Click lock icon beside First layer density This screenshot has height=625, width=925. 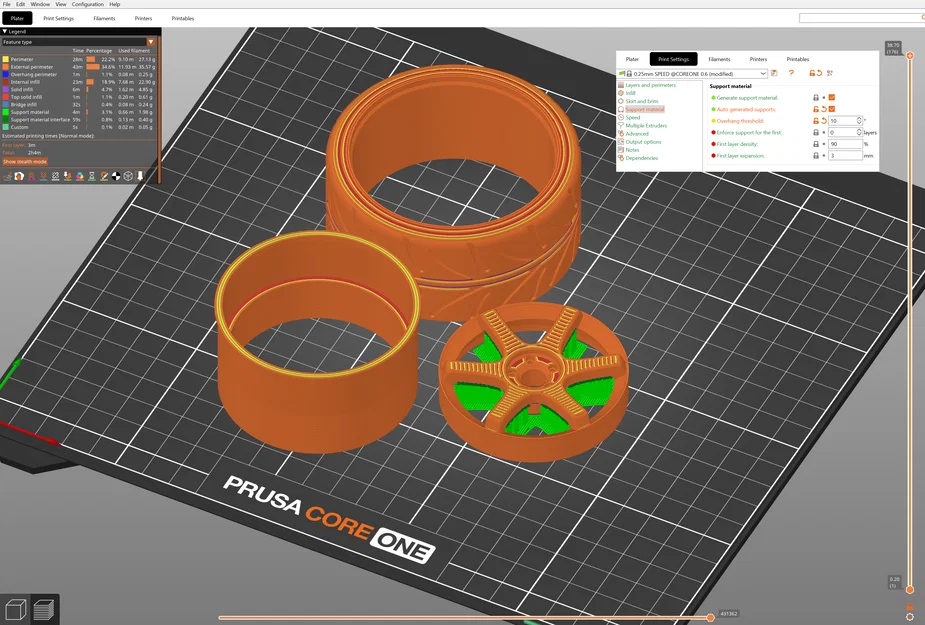816,144
